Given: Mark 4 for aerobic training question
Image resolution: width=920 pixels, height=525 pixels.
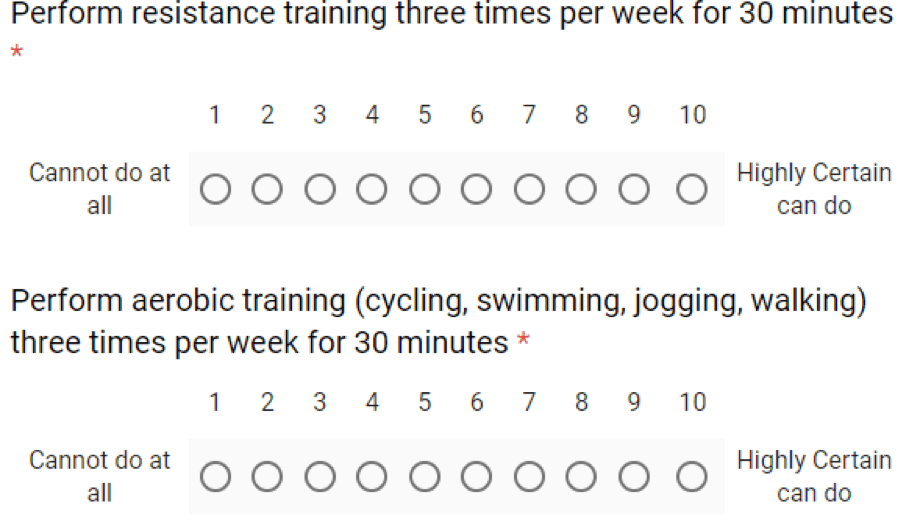Looking at the screenshot, I should pyautogui.click(x=371, y=476).
